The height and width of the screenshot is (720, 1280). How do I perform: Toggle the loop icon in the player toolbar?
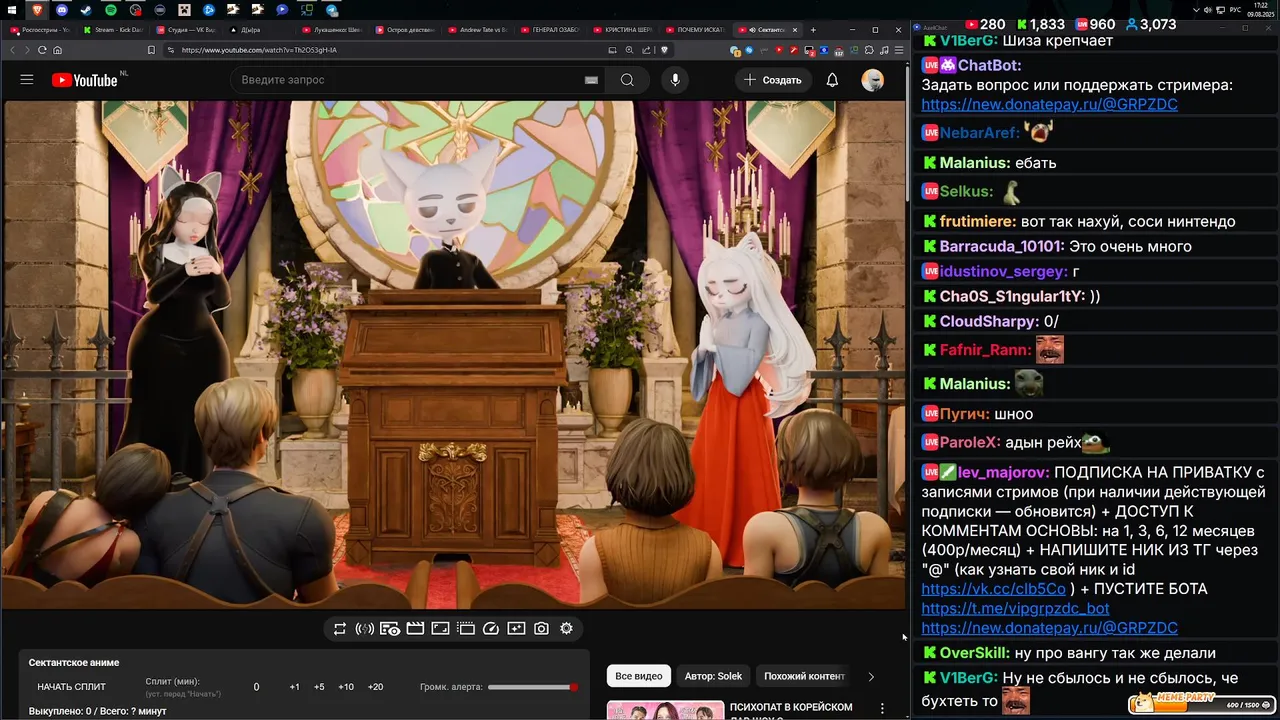(x=340, y=629)
